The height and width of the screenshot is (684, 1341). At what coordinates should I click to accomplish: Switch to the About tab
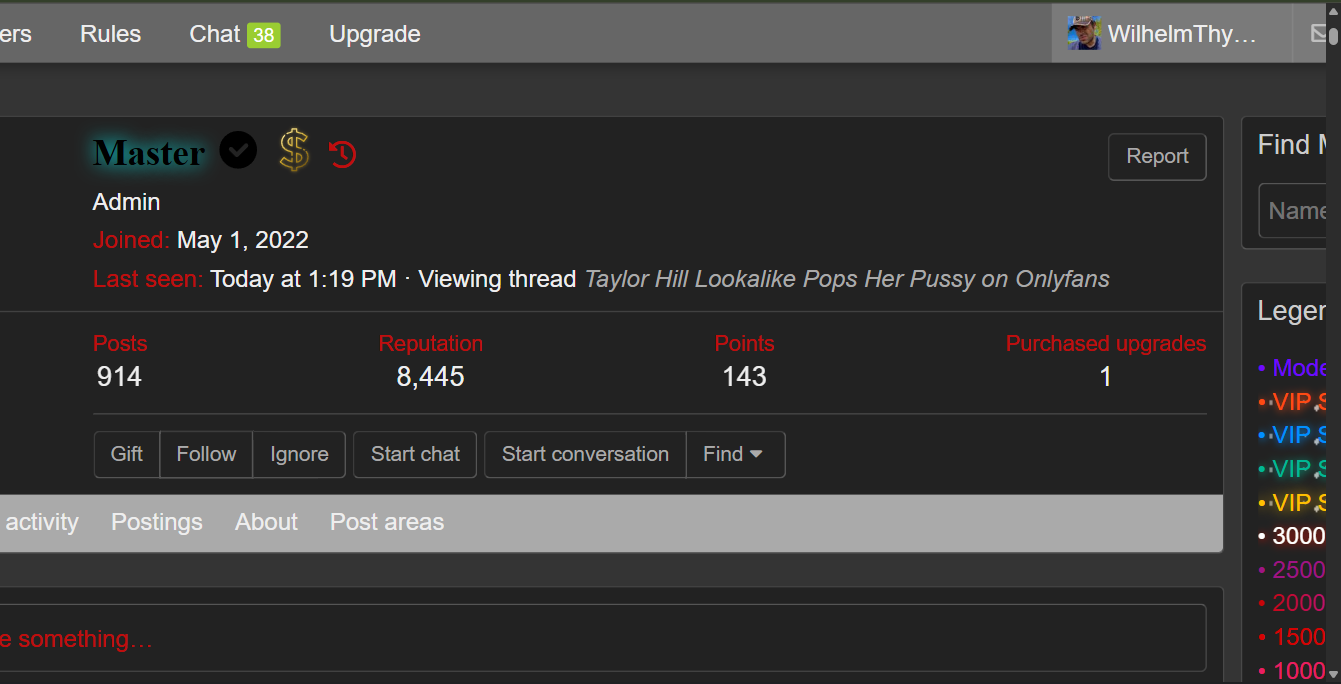(x=266, y=522)
